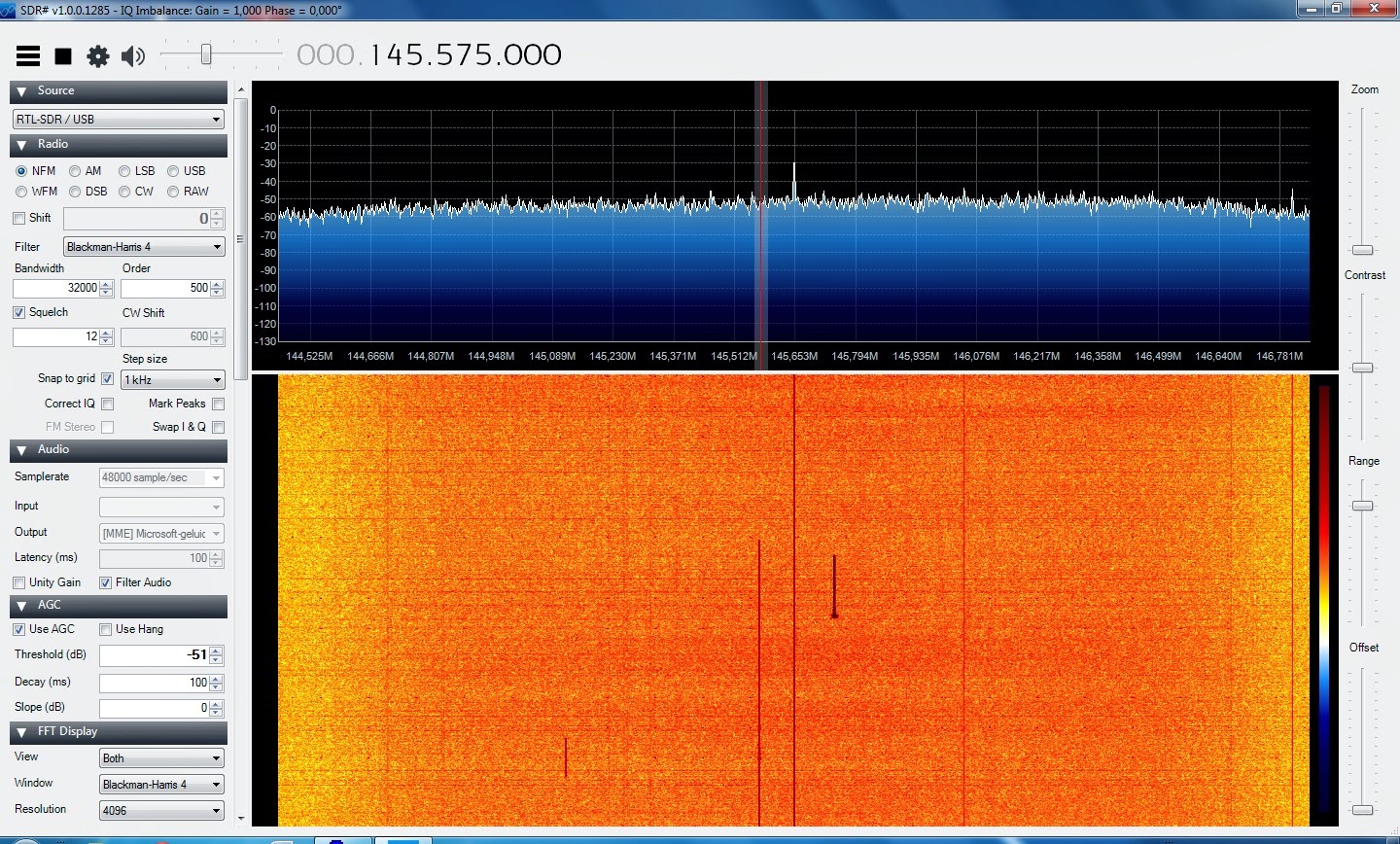The height and width of the screenshot is (844, 1400).
Task: Select the RAW mode radio button
Action: pyautogui.click(x=173, y=192)
